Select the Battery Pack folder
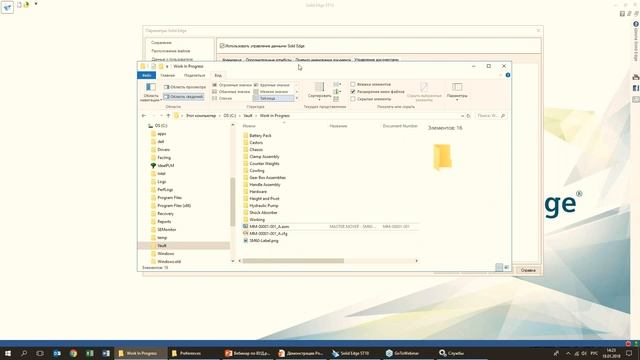 [260, 136]
